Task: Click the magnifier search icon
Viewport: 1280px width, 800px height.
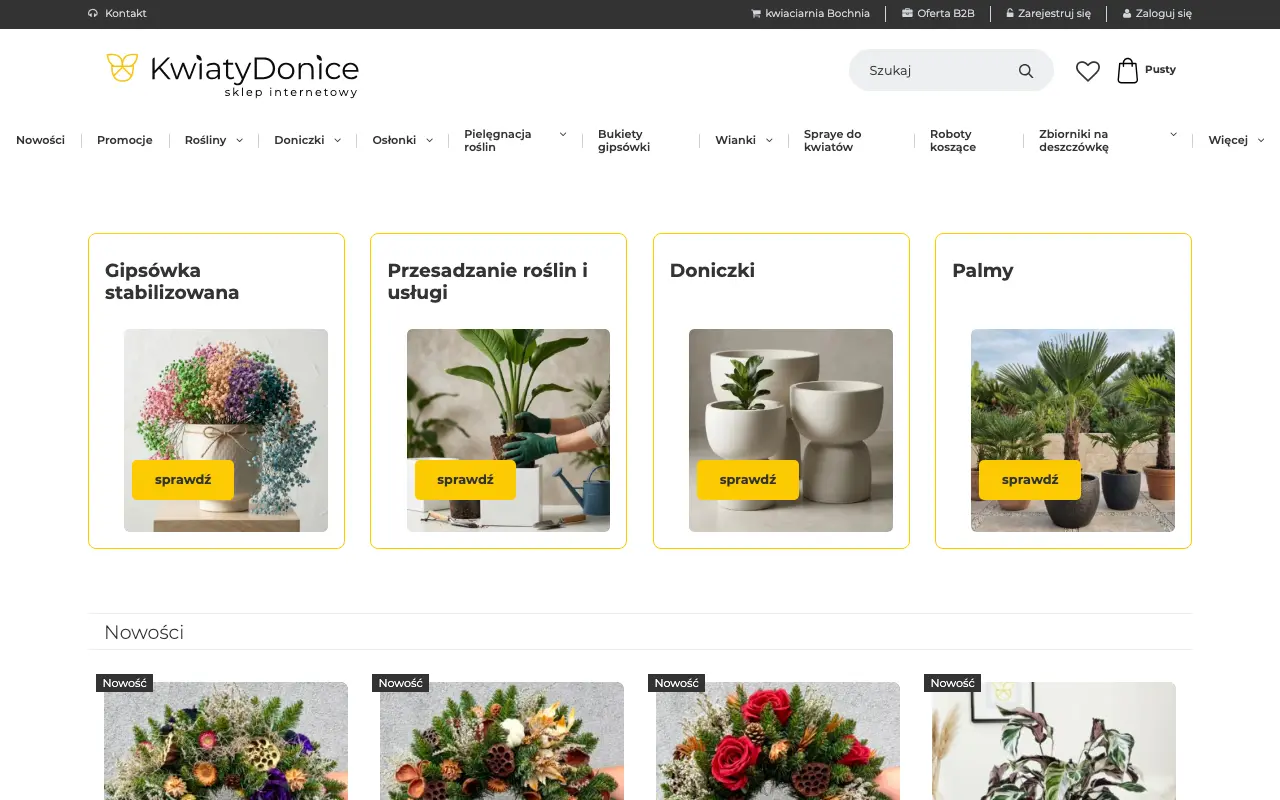Action: pyautogui.click(x=1025, y=71)
